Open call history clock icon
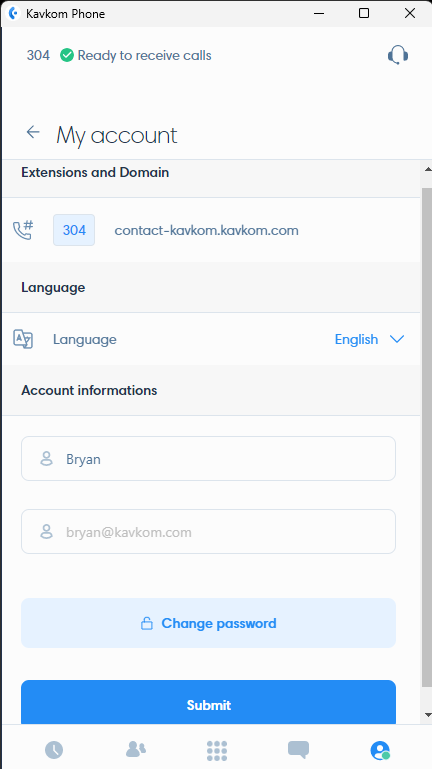This screenshot has height=769, width=432. pyautogui.click(x=54, y=749)
